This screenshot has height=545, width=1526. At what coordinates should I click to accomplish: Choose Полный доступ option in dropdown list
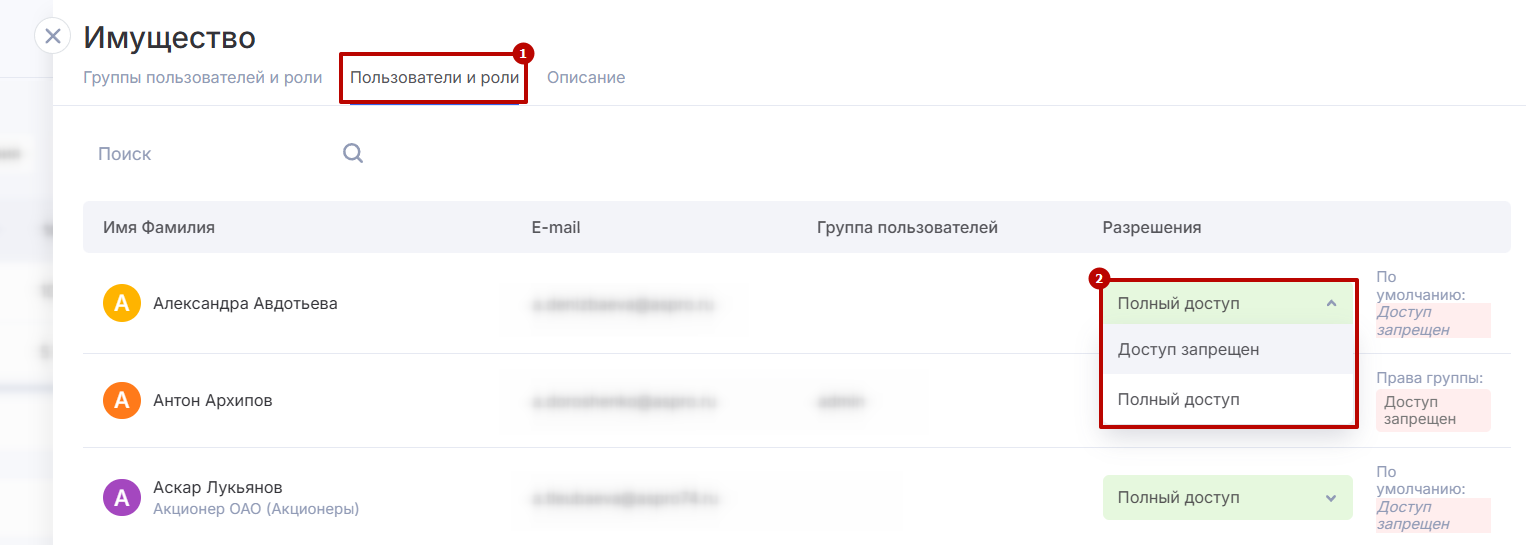tap(1178, 399)
